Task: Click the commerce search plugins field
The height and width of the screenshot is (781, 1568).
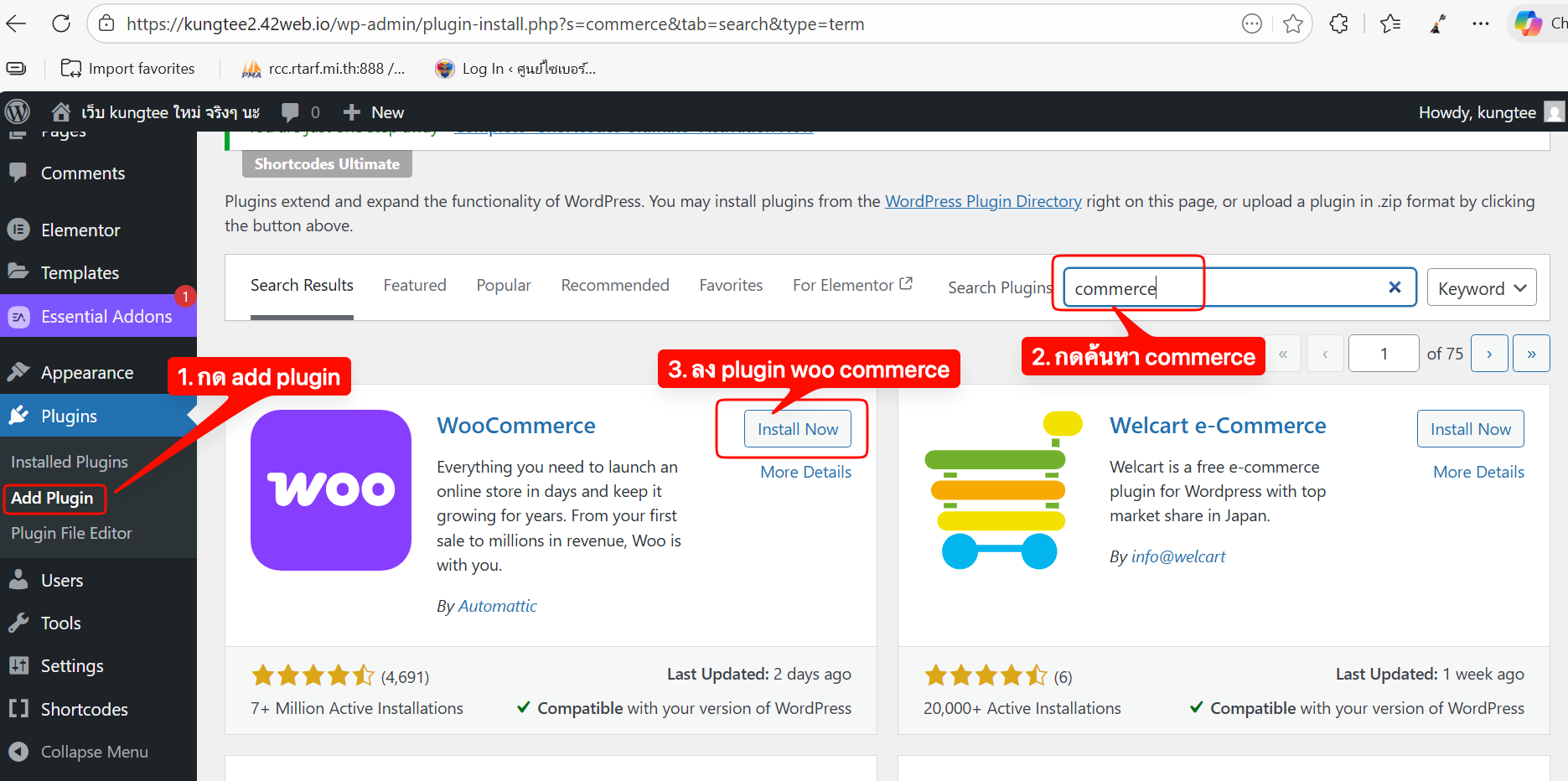Action: point(1224,288)
